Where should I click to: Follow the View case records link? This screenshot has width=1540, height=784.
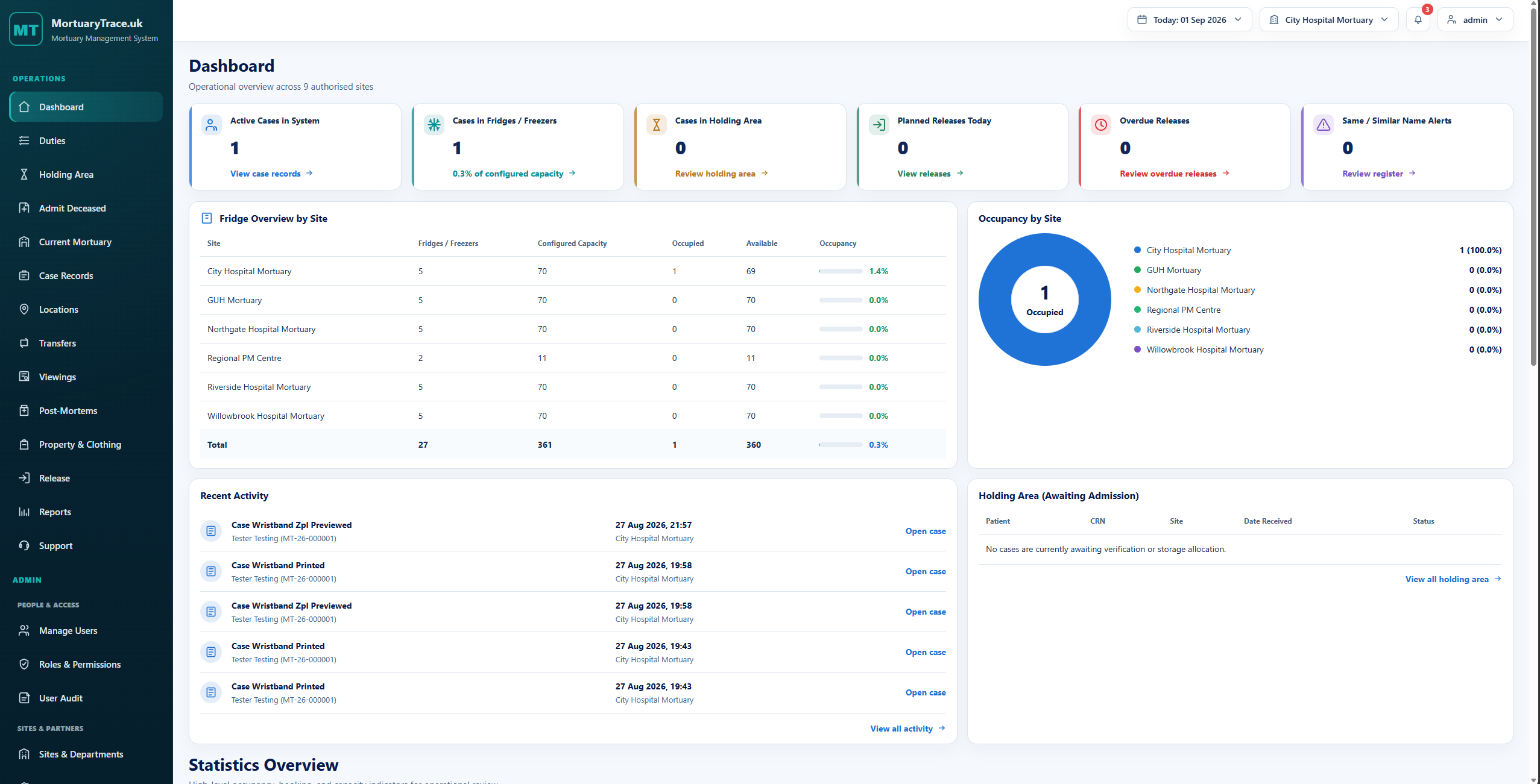coord(271,174)
